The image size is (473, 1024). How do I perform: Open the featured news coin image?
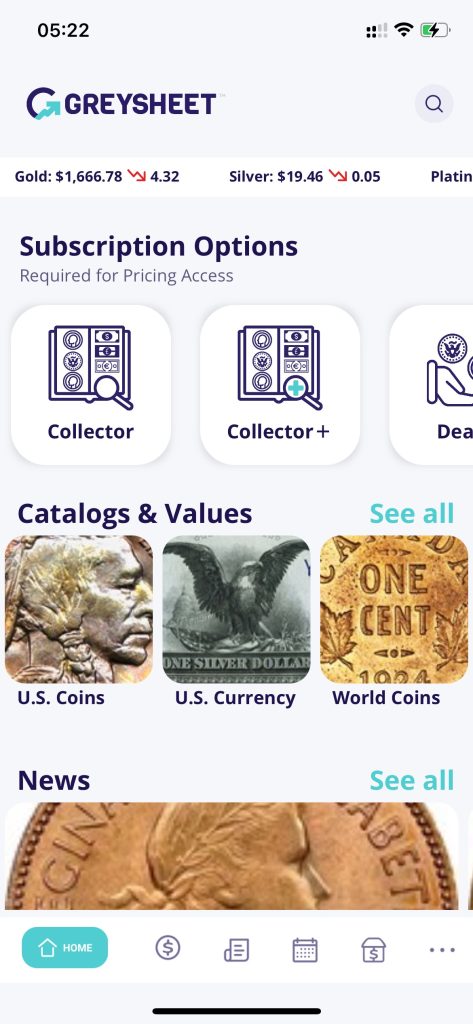tap(232, 856)
